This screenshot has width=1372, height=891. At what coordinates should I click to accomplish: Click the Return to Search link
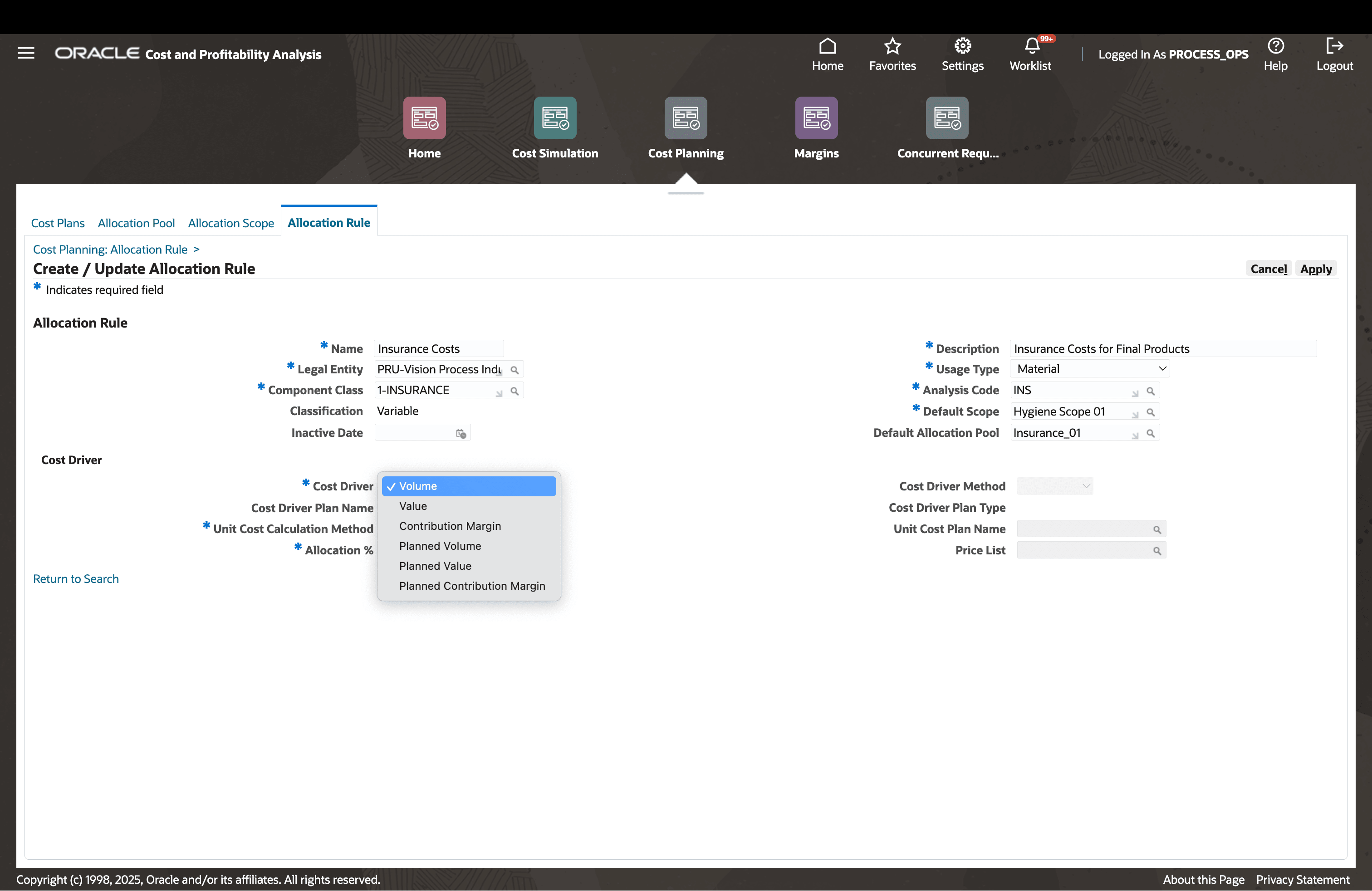75,578
